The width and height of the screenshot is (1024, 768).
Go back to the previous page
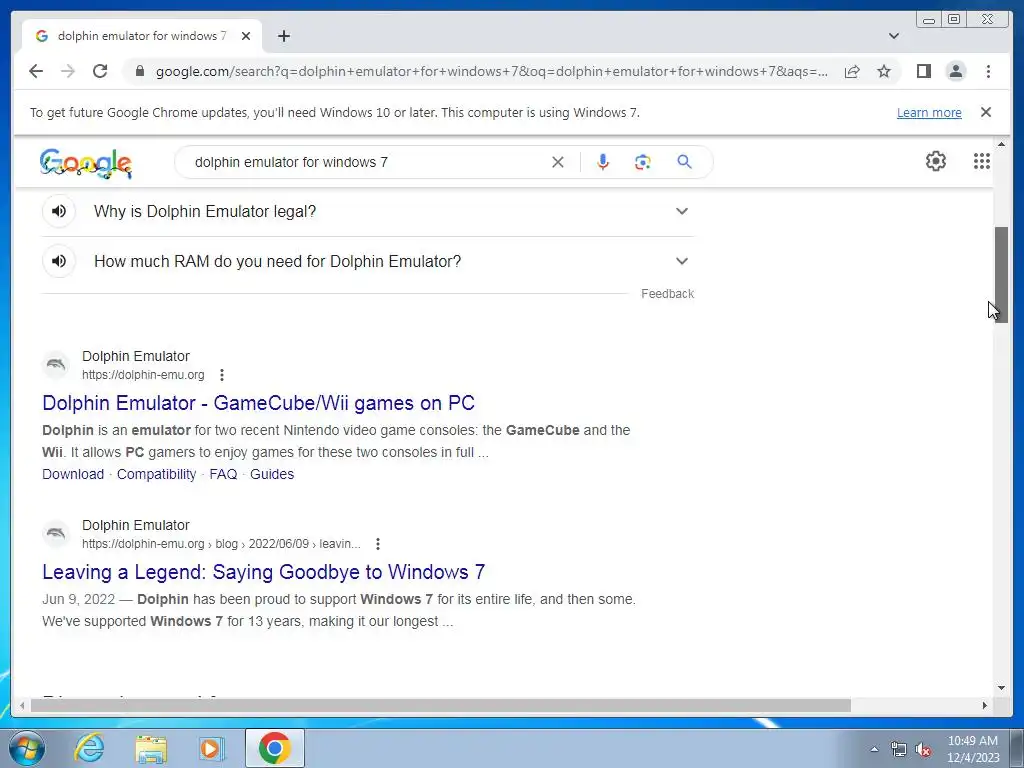36,71
